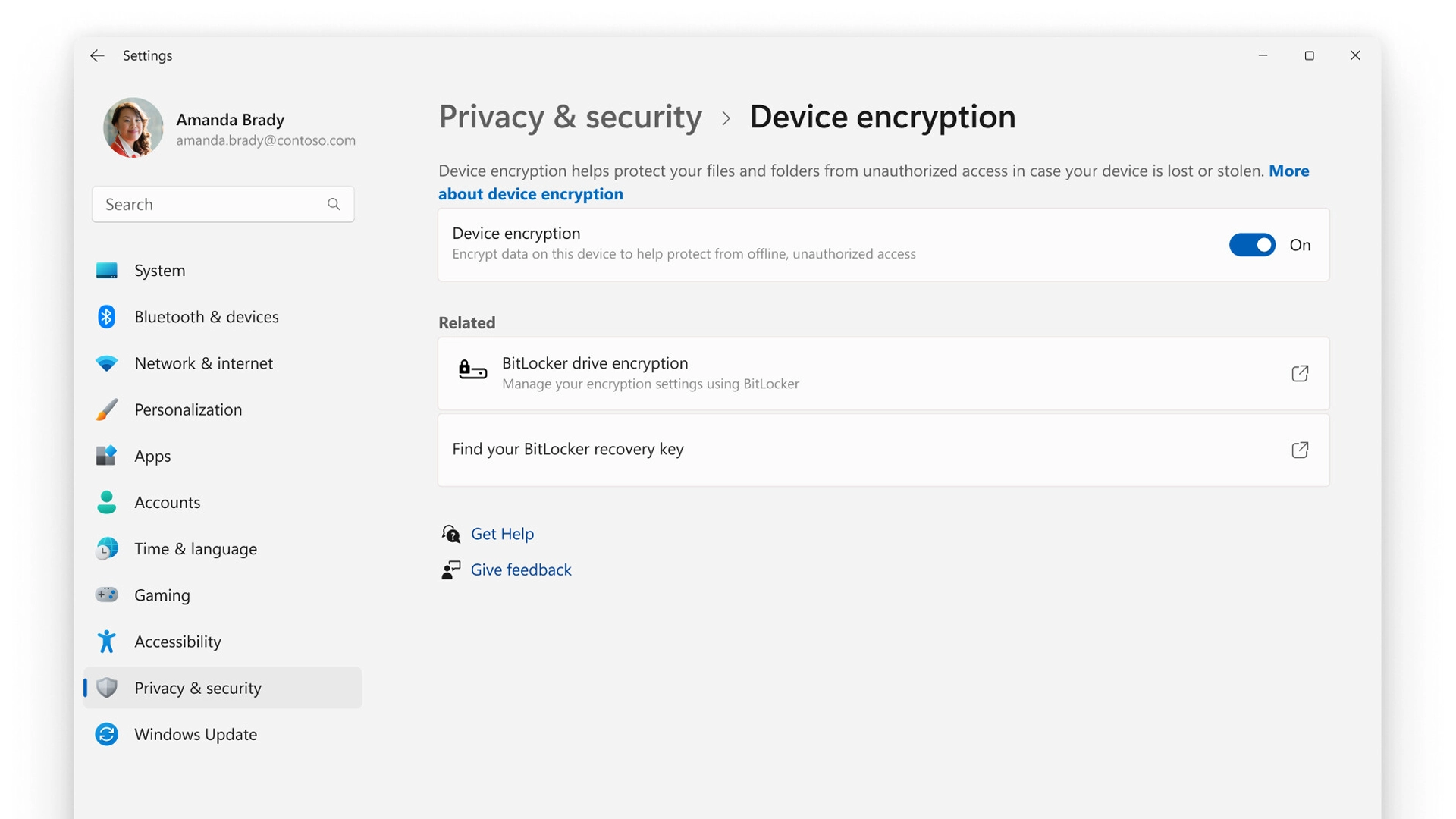Open the search magnifier icon
This screenshot has width=1456, height=819.
coord(334,204)
